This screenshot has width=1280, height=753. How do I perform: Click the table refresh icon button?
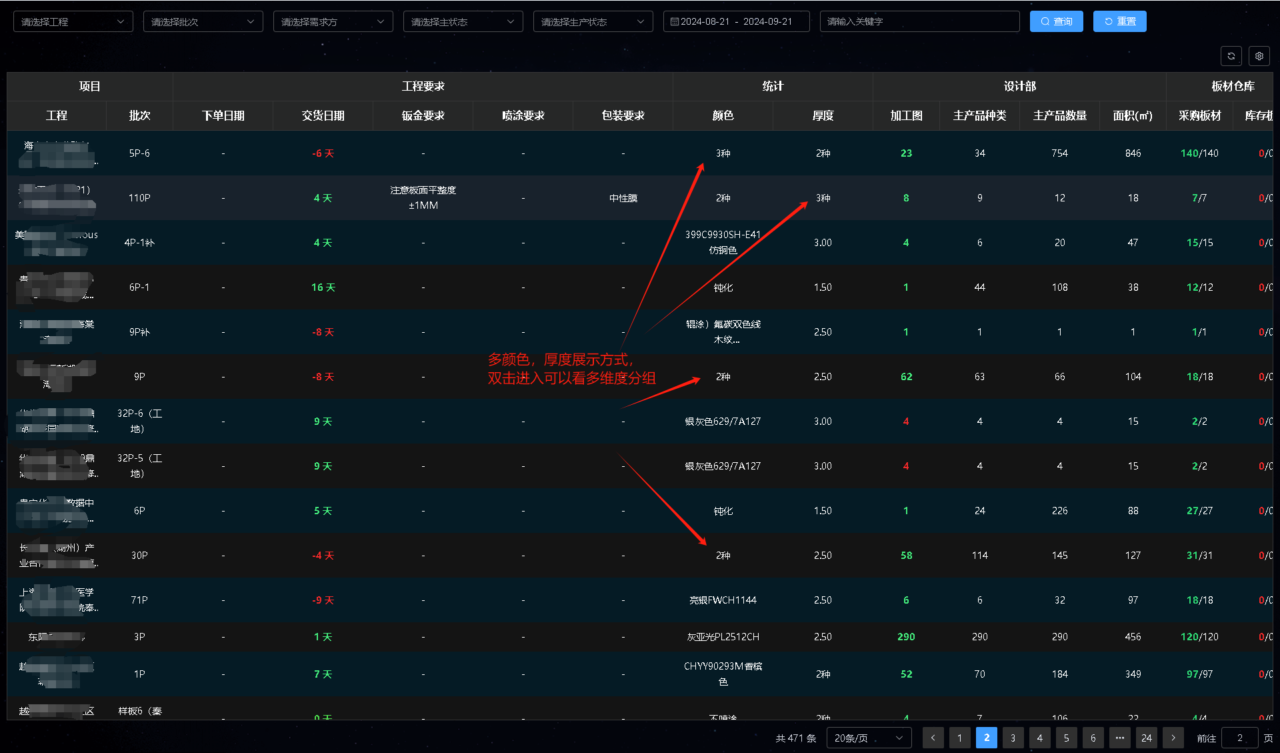point(1232,57)
